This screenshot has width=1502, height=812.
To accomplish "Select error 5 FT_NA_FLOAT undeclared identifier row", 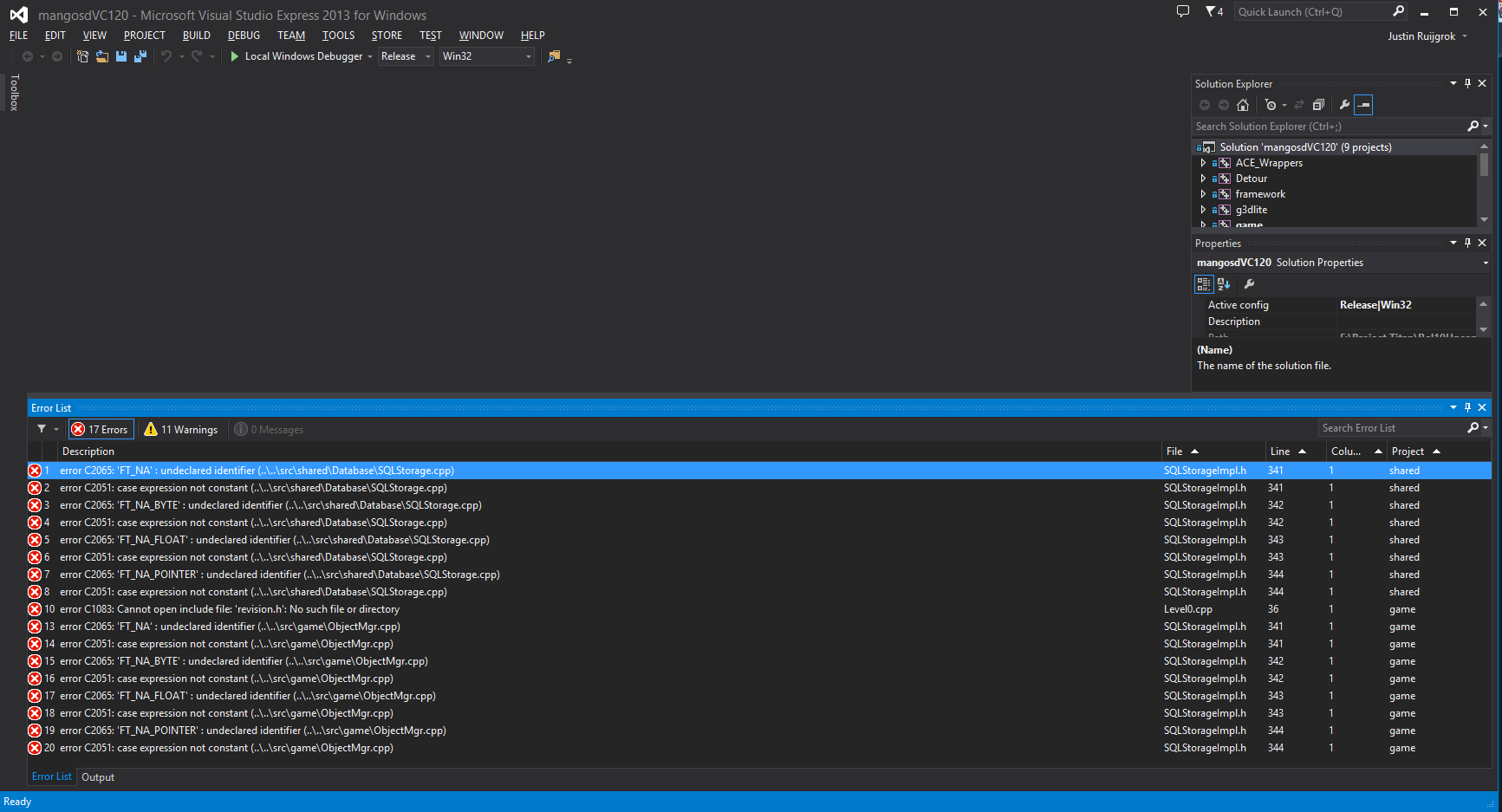I will pyautogui.click(x=759, y=540).
